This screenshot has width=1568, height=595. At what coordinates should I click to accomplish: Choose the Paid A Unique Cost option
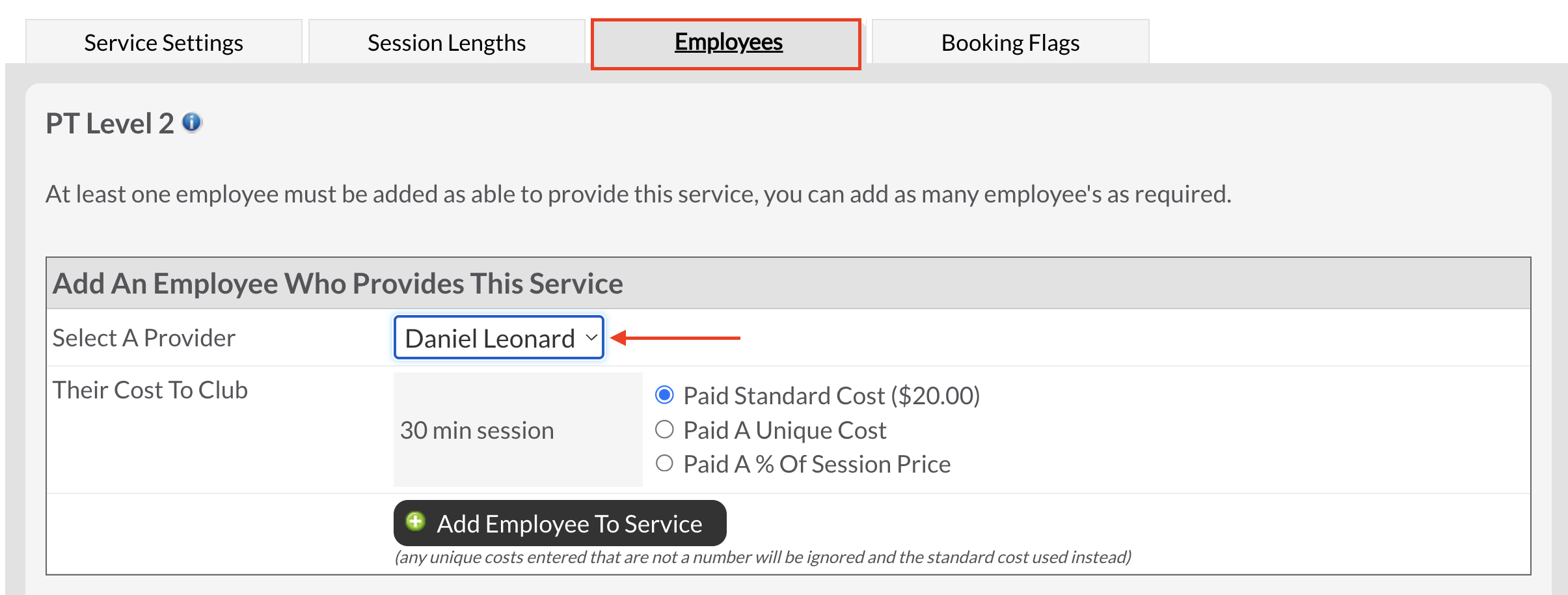tap(664, 430)
